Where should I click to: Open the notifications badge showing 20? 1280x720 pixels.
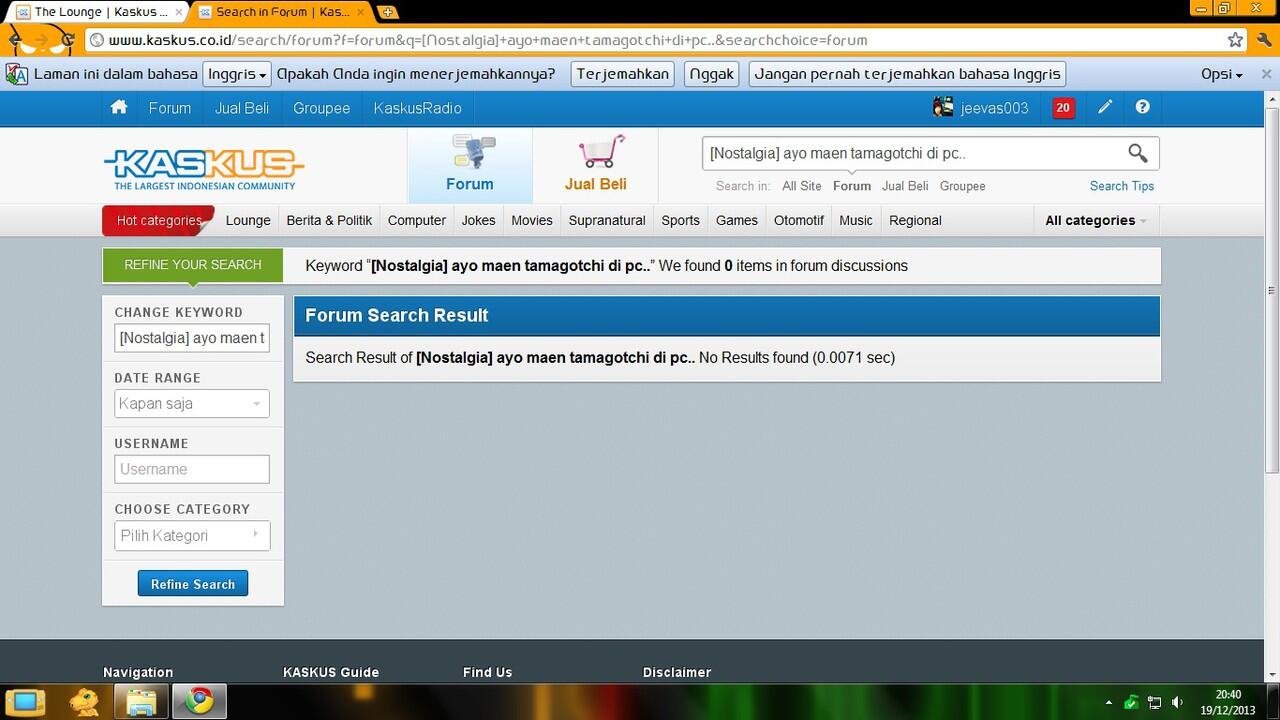click(1063, 108)
